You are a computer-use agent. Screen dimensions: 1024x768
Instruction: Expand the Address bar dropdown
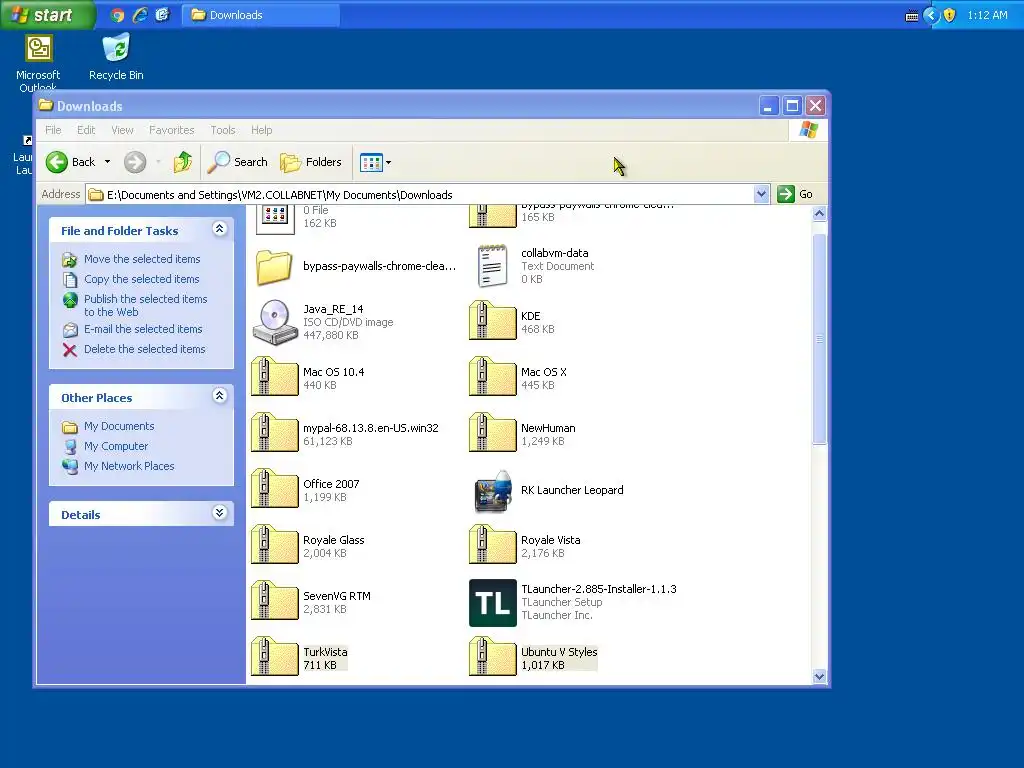[761, 194]
